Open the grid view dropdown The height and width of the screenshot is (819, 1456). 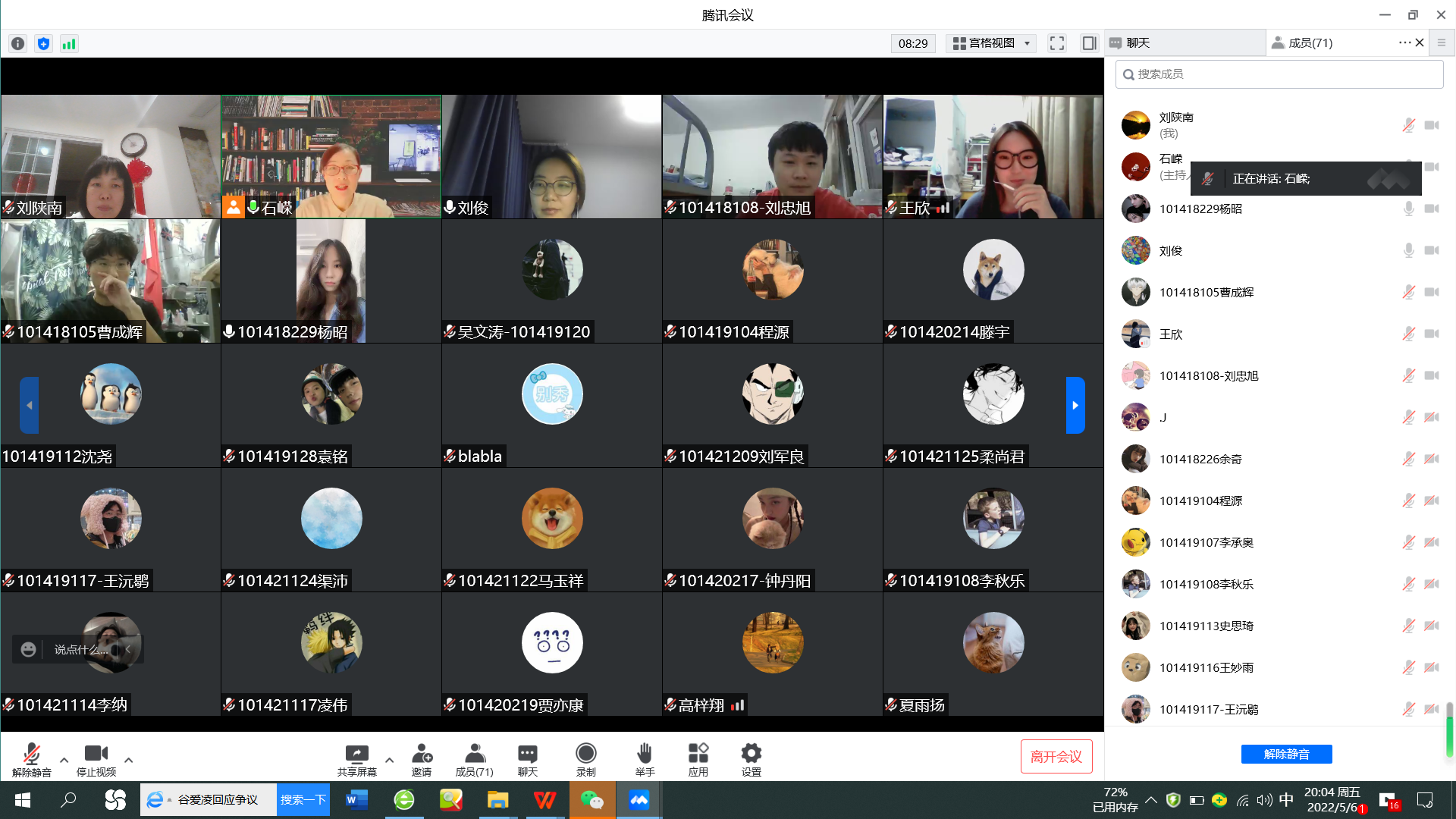click(991, 43)
